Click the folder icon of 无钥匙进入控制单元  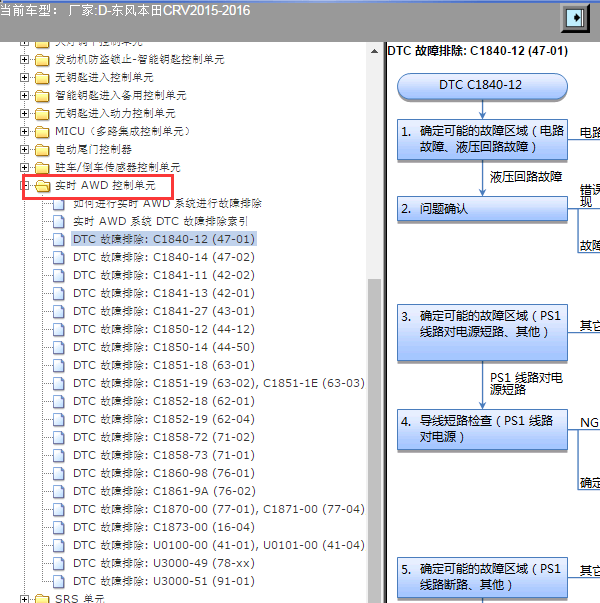coord(42,78)
